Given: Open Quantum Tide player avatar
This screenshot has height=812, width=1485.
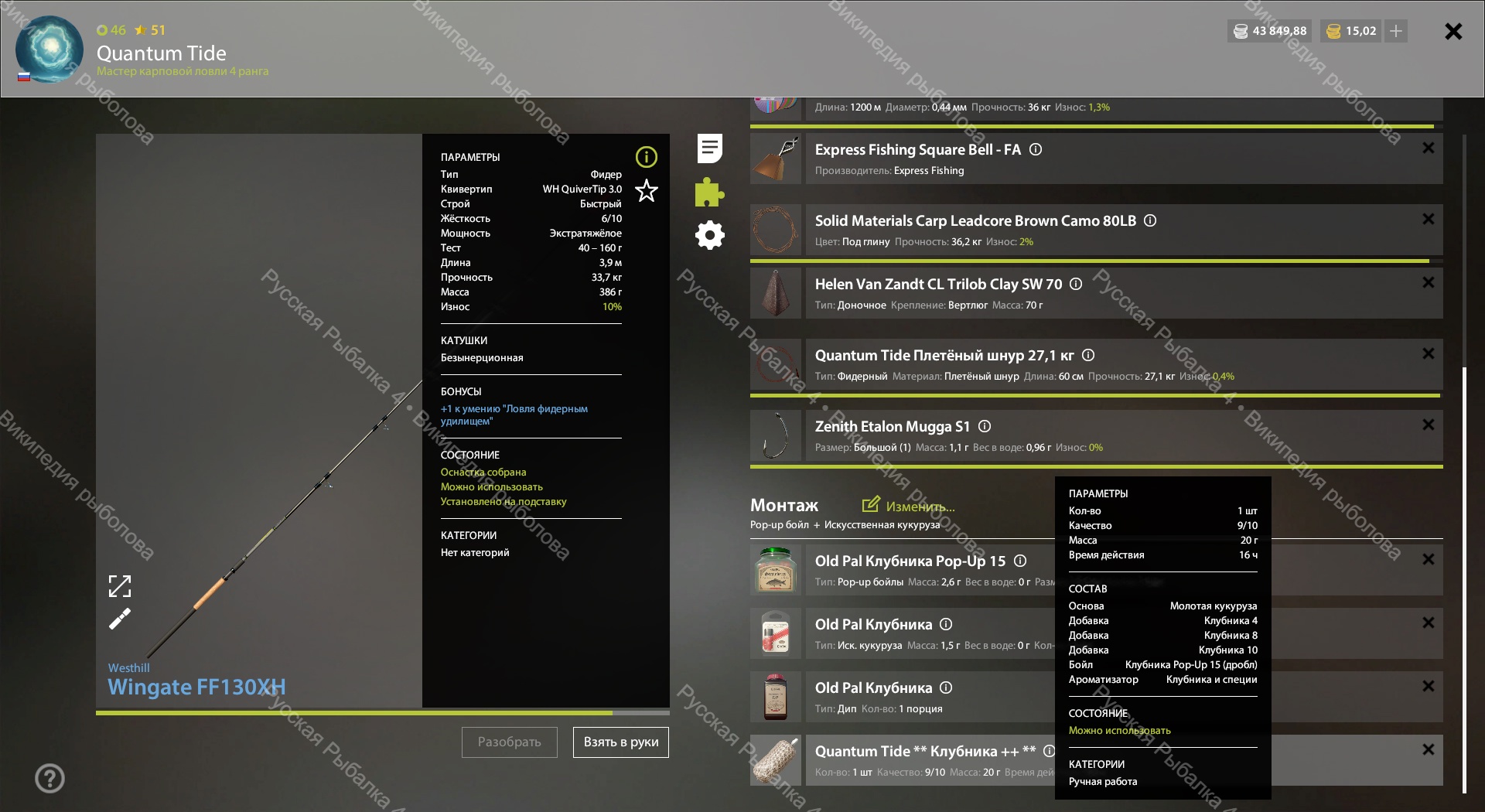Looking at the screenshot, I should (49, 49).
